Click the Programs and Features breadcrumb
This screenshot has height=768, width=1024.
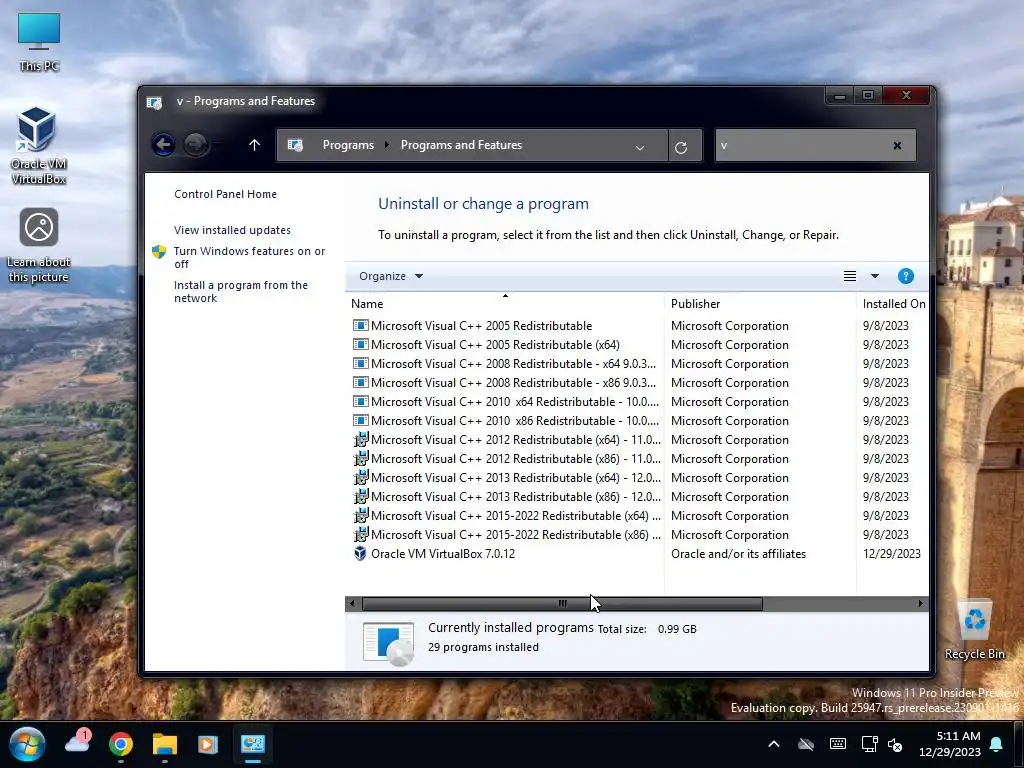[x=461, y=145]
